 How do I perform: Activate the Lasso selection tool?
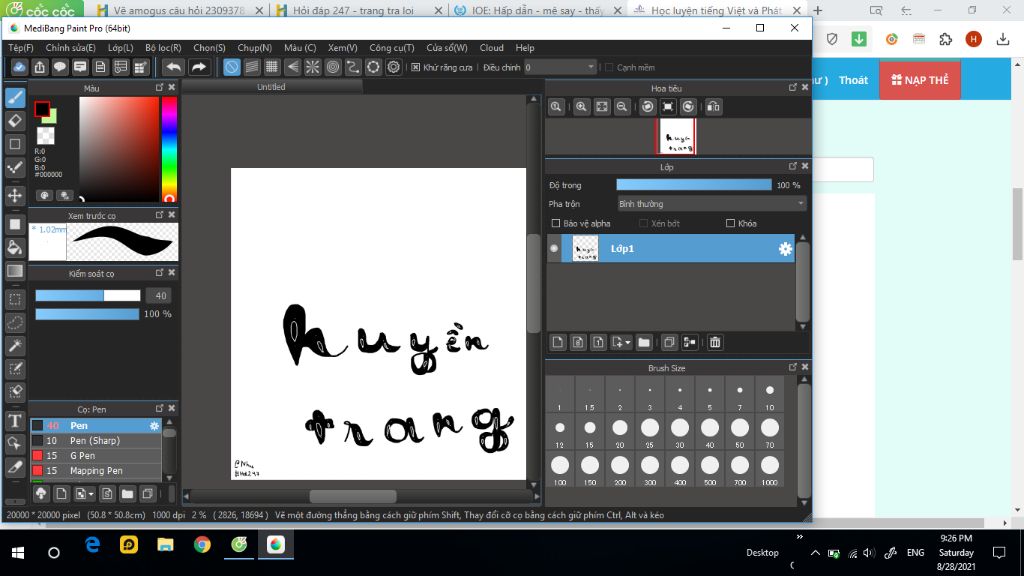(15, 323)
